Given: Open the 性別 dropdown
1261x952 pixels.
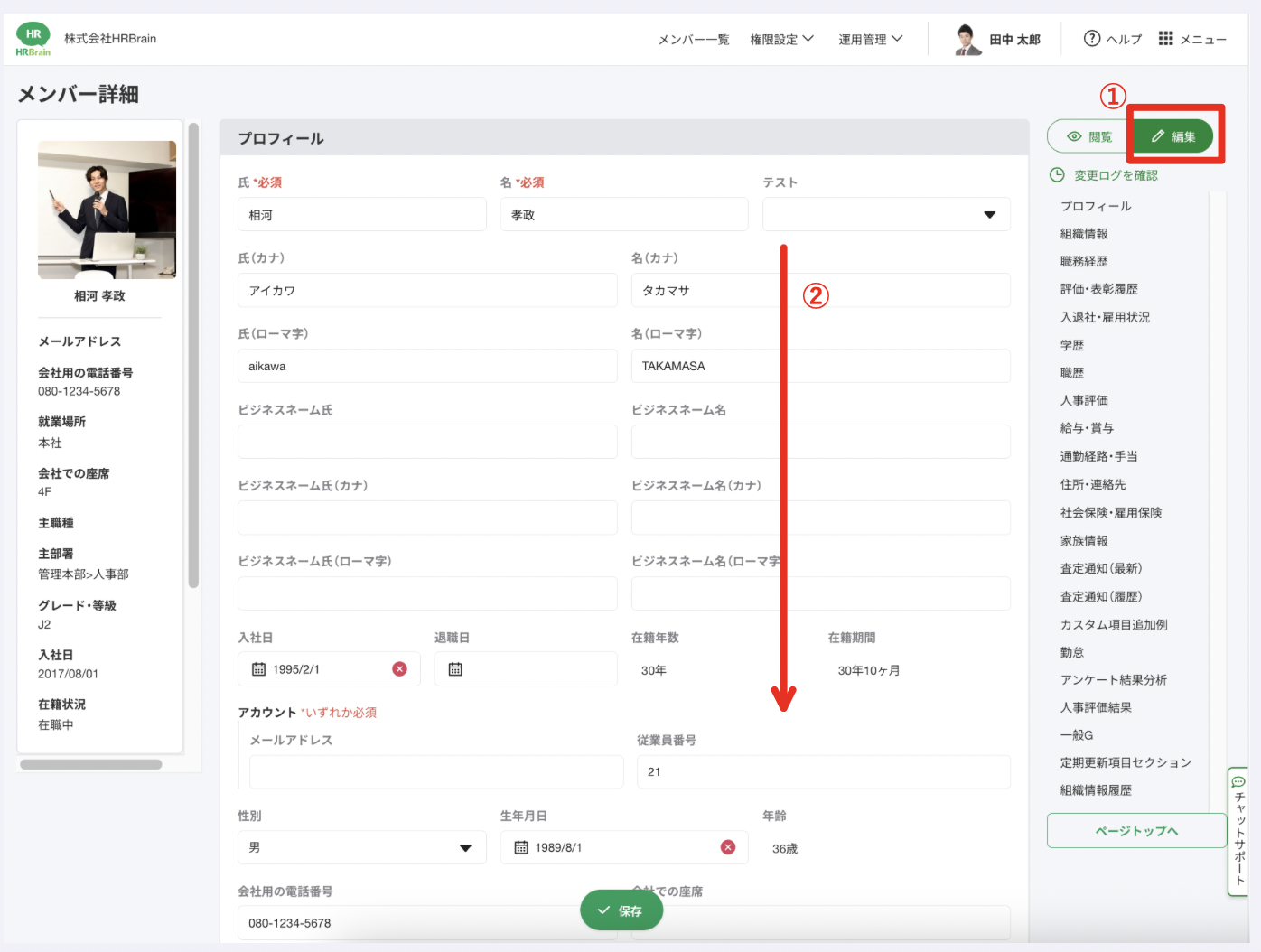Looking at the screenshot, I should pos(465,847).
